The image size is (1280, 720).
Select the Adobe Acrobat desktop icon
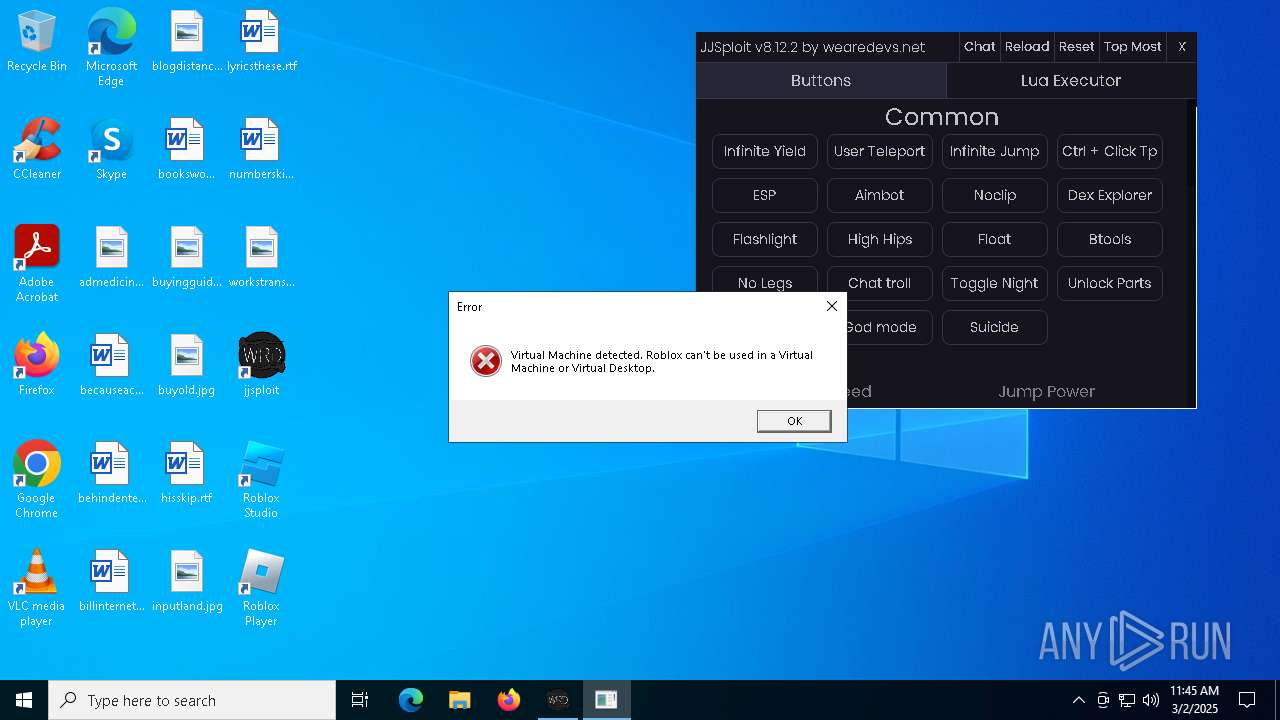click(x=37, y=264)
